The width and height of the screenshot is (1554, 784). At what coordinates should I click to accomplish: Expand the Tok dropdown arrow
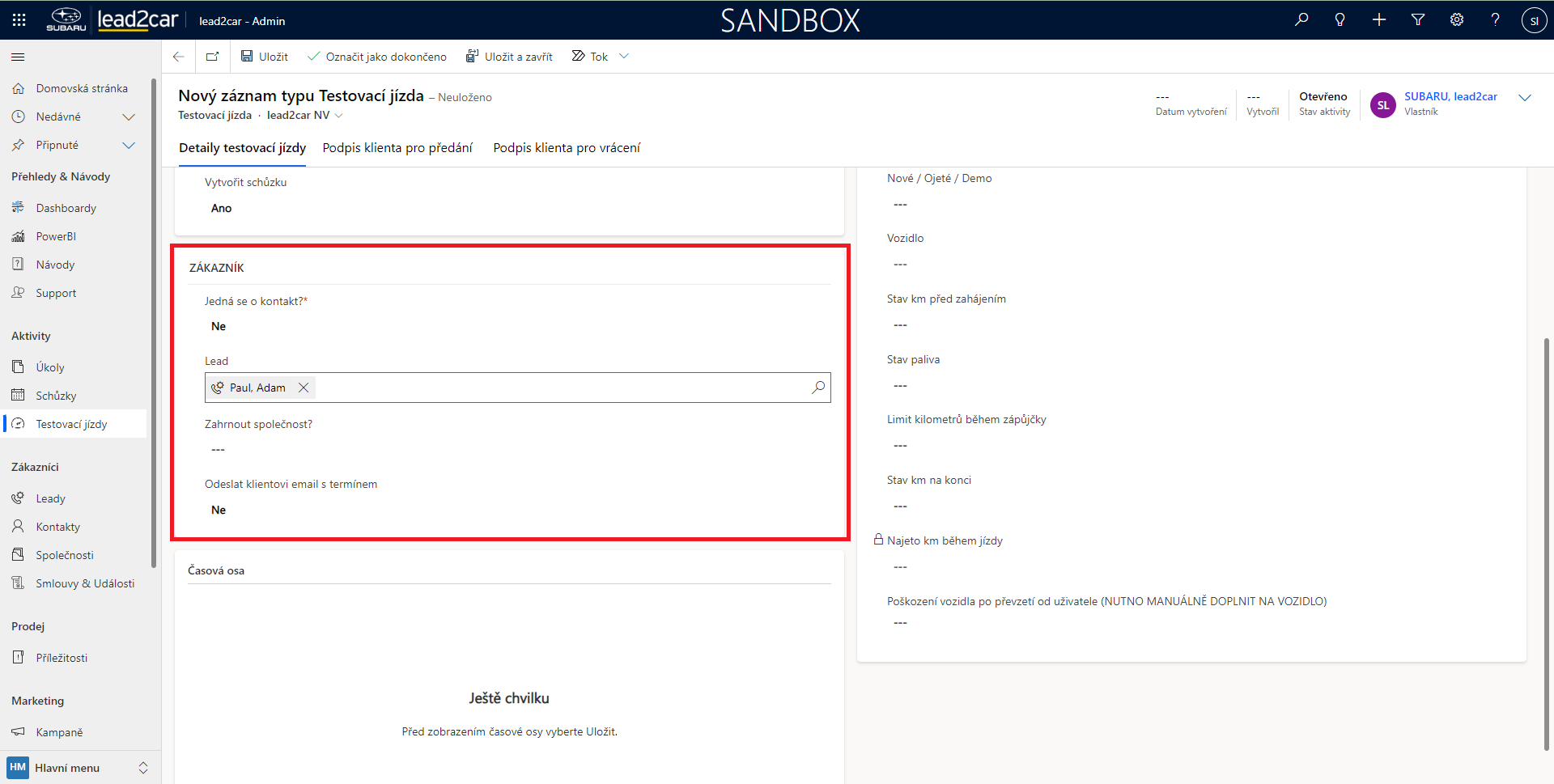624,57
